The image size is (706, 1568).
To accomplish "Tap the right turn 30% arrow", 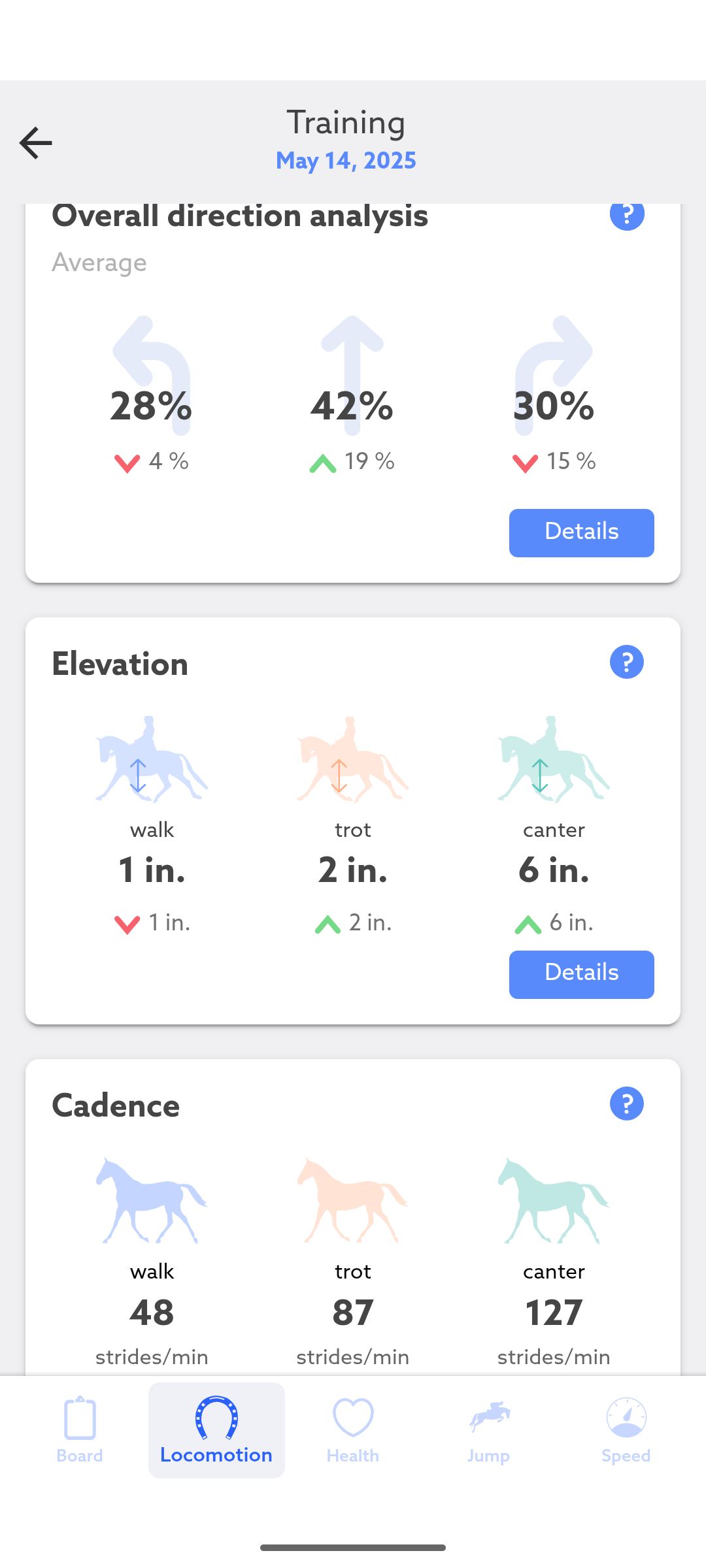I will pyautogui.click(x=553, y=376).
